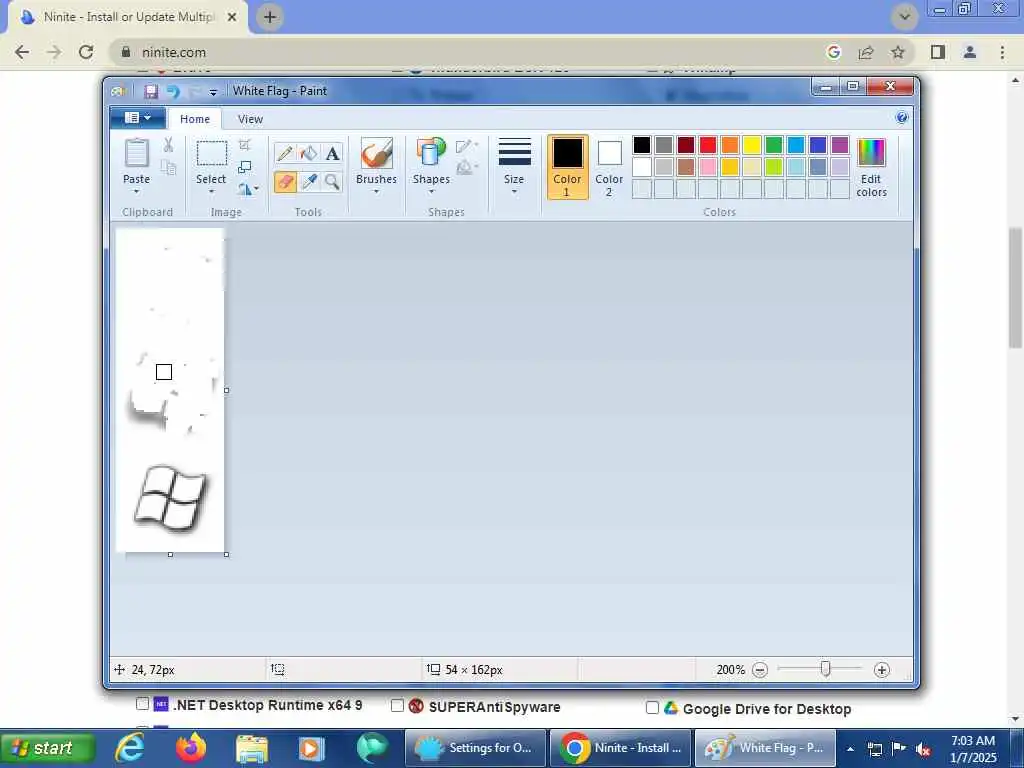Click the Undo arrow in Paint title bar
This screenshot has width=1024, height=768.
tap(173, 91)
